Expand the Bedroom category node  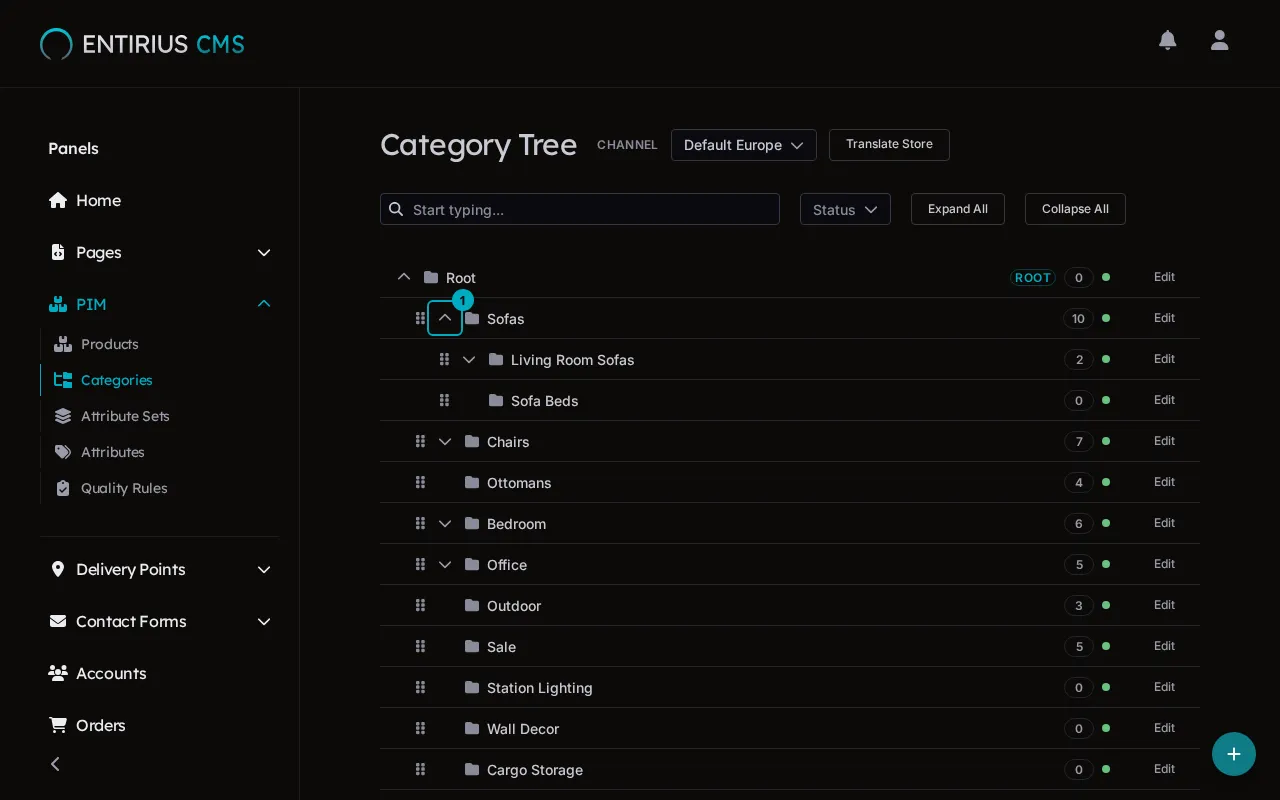coord(445,523)
